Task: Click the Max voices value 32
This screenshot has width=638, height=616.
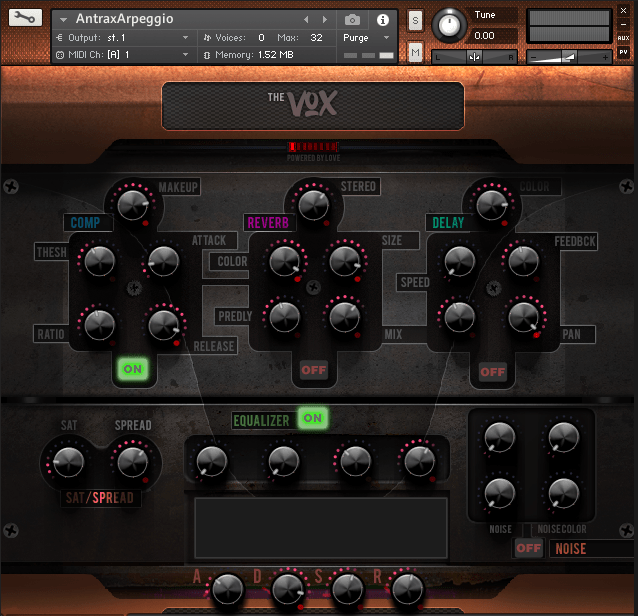Action: [316, 37]
